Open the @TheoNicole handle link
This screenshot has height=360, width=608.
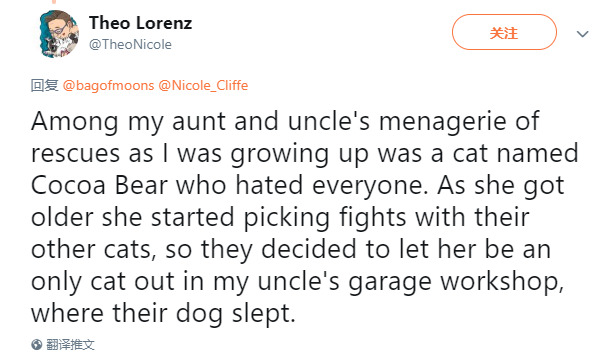click(x=130, y=45)
